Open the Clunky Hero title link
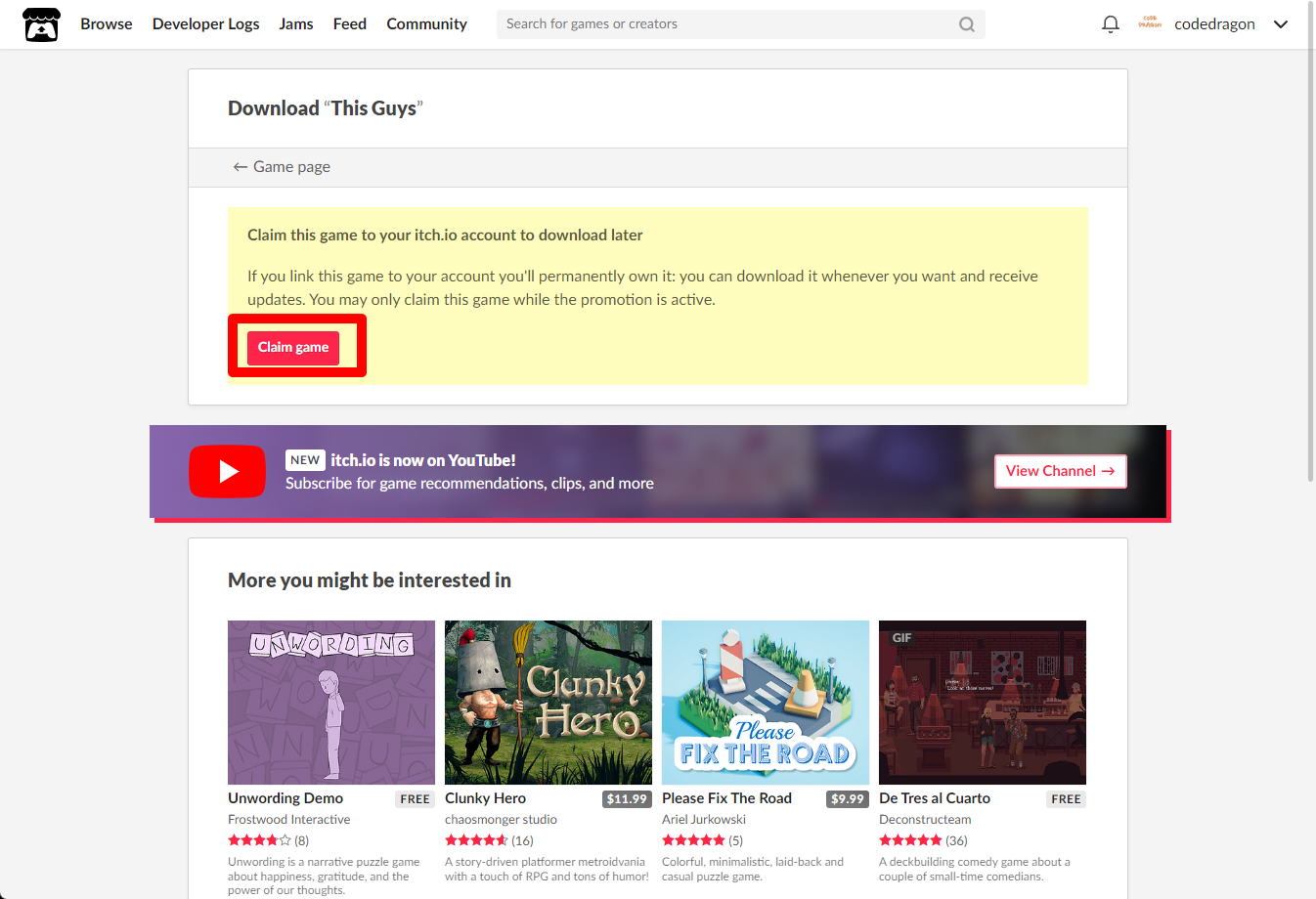The height and width of the screenshot is (899, 1316). 485,798
